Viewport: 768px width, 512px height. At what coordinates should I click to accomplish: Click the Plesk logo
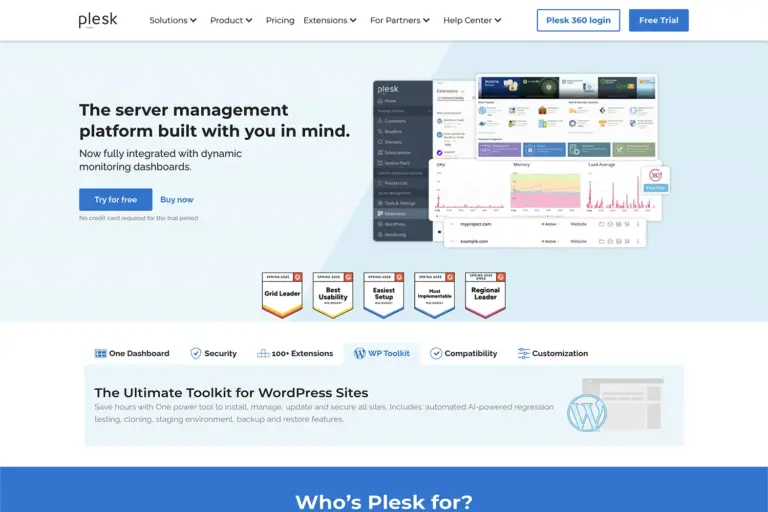coord(98,20)
